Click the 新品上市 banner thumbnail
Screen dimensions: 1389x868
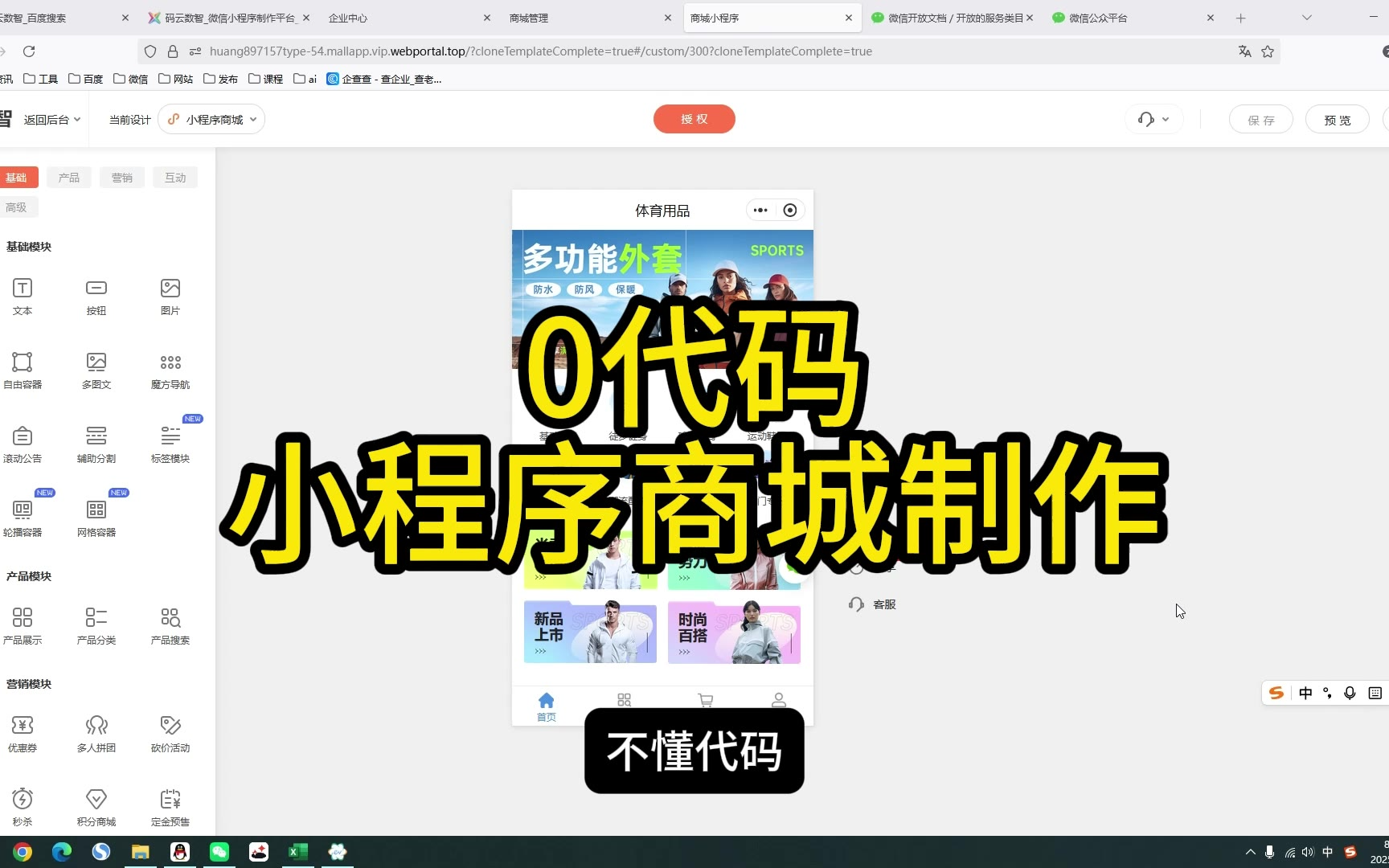coord(590,633)
